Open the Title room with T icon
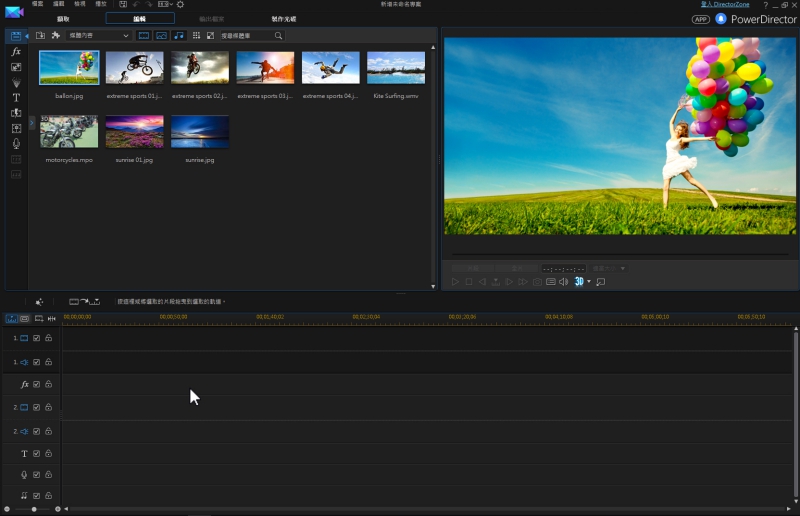This screenshot has width=800, height=516. pyautogui.click(x=16, y=98)
